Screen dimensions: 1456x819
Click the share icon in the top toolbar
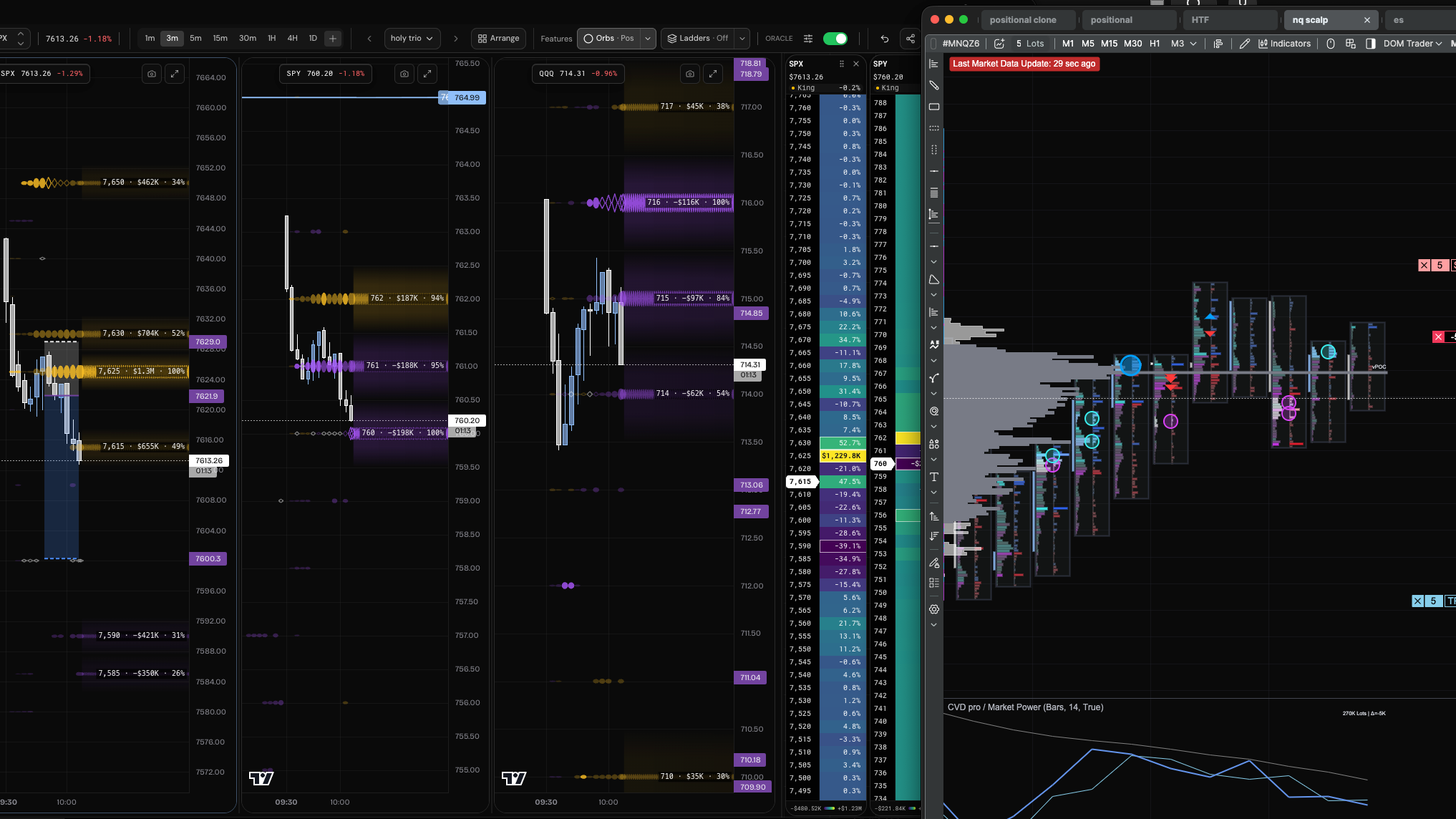point(911,39)
